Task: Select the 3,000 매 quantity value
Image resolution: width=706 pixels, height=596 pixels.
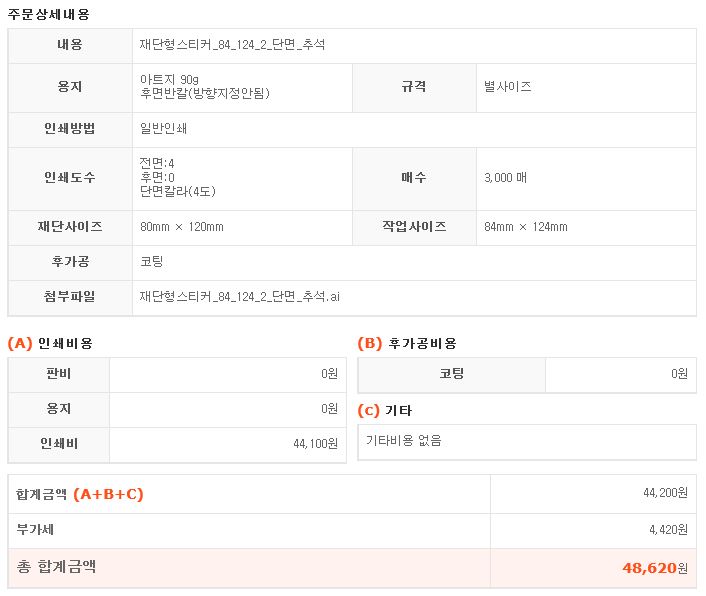Action: [x=505, y=177]
